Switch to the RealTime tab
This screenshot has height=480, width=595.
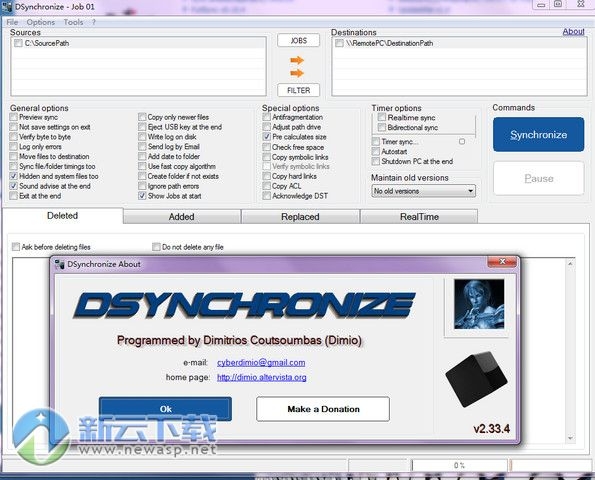point(419,217)
